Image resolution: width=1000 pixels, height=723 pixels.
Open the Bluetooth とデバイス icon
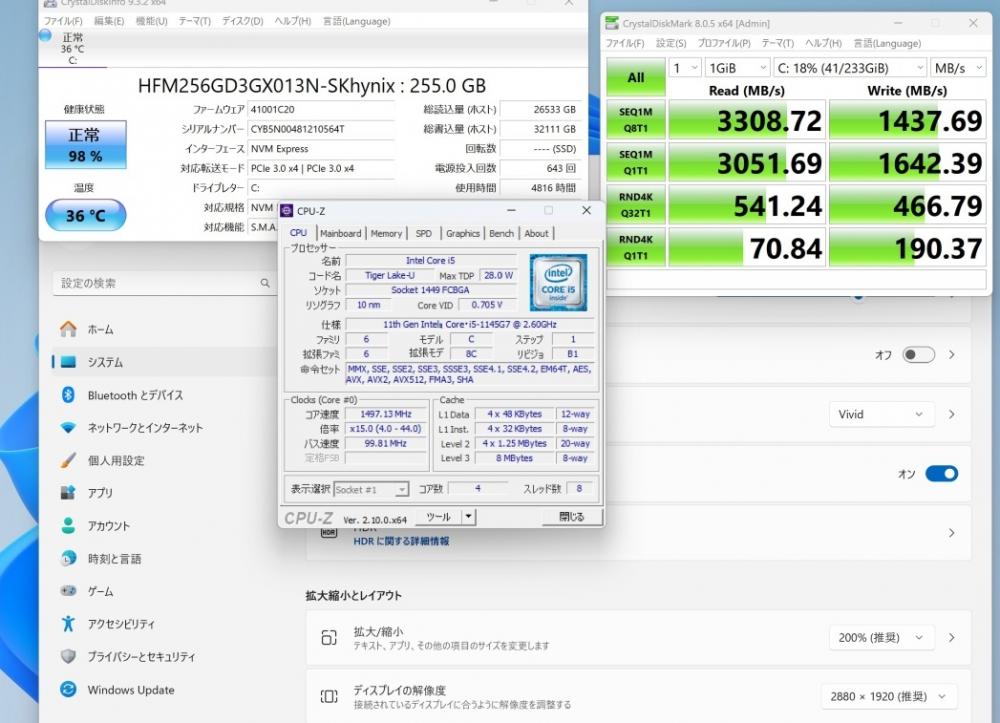[68, 395]
